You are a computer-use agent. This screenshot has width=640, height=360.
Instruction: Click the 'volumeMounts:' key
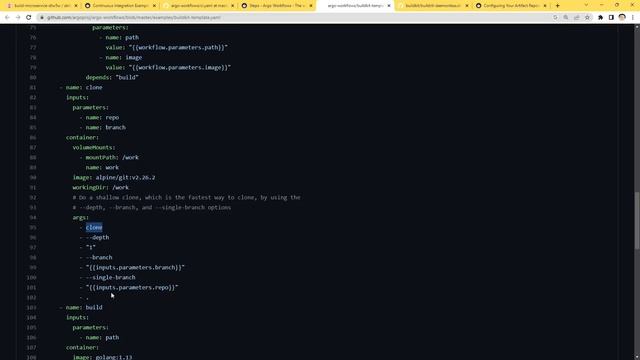click(94, 147)
